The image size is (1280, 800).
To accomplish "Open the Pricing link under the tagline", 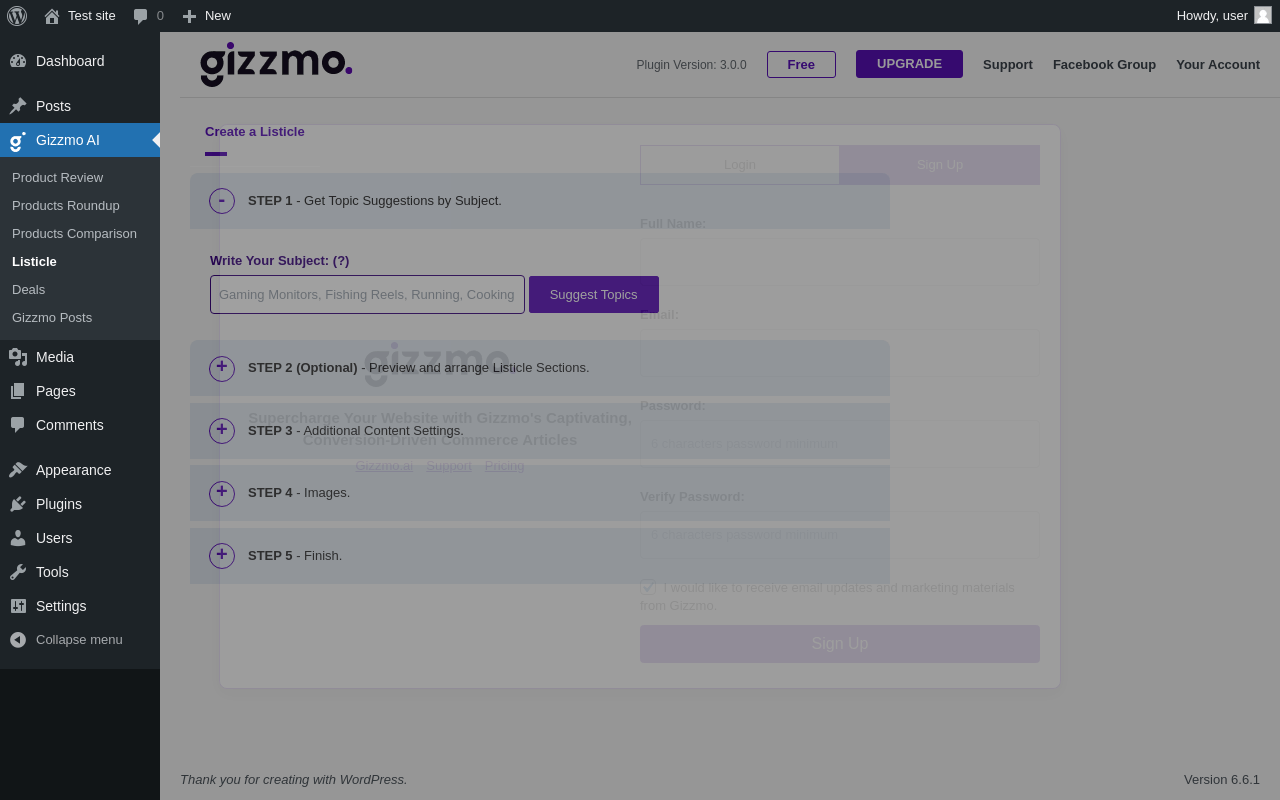I will pos(505,465).
